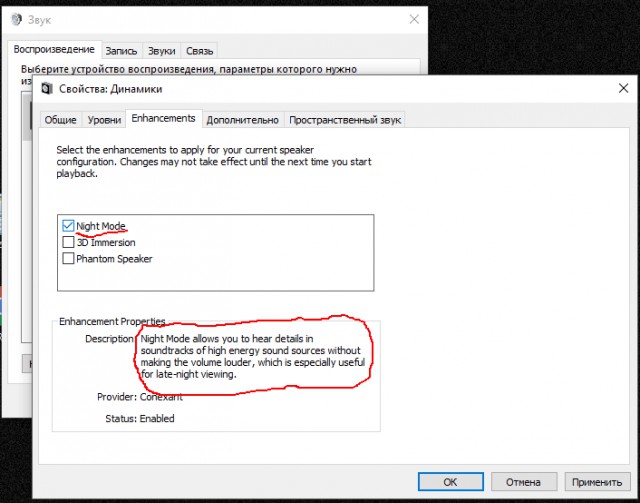640x503 pixels.
Task: Switch to Пространственный звук tab
Action: [344, 120]
